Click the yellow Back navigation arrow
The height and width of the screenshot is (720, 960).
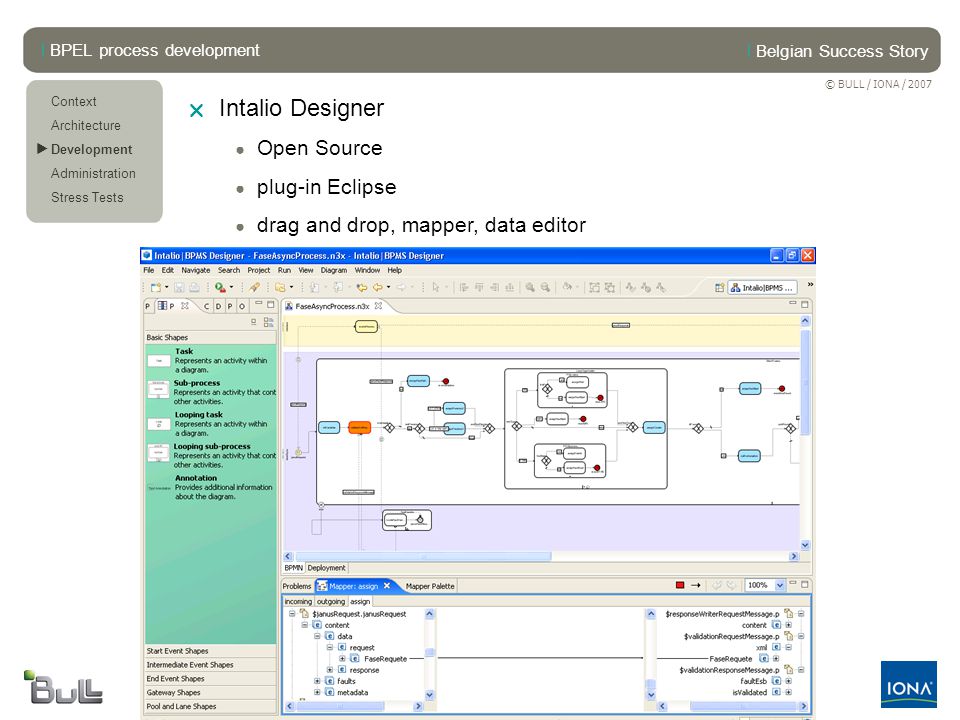[x=378, y=287]
